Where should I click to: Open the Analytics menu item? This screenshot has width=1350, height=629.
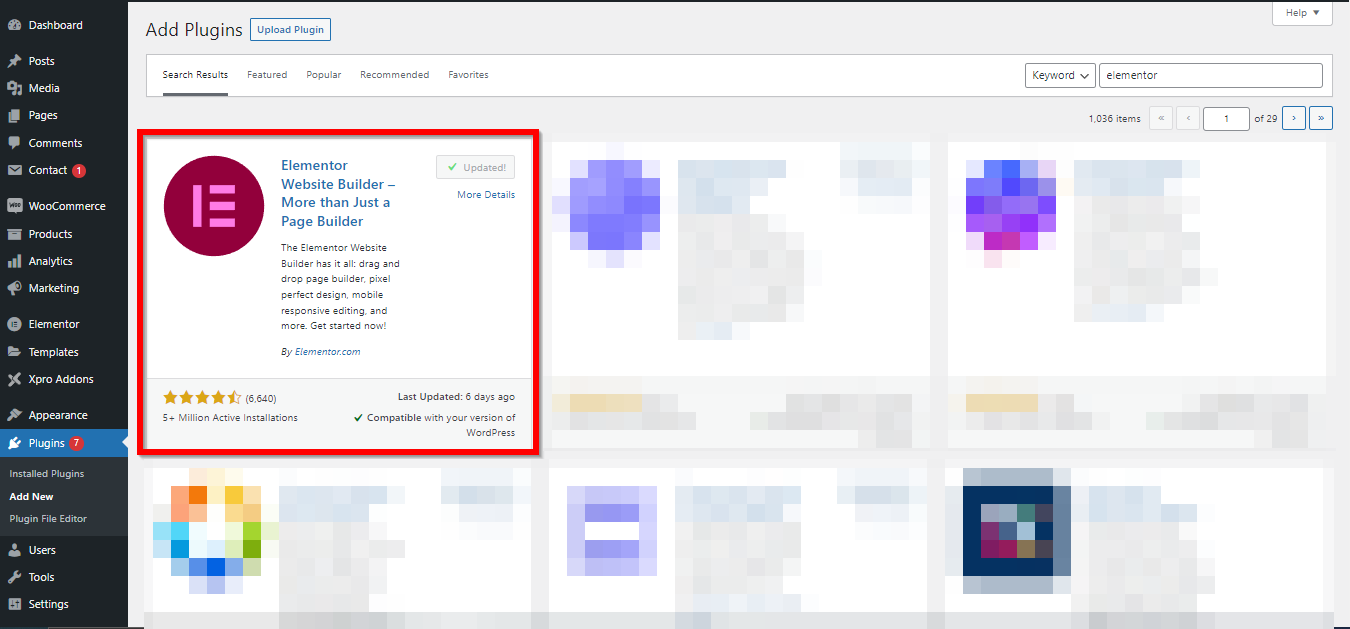point(64,261)
